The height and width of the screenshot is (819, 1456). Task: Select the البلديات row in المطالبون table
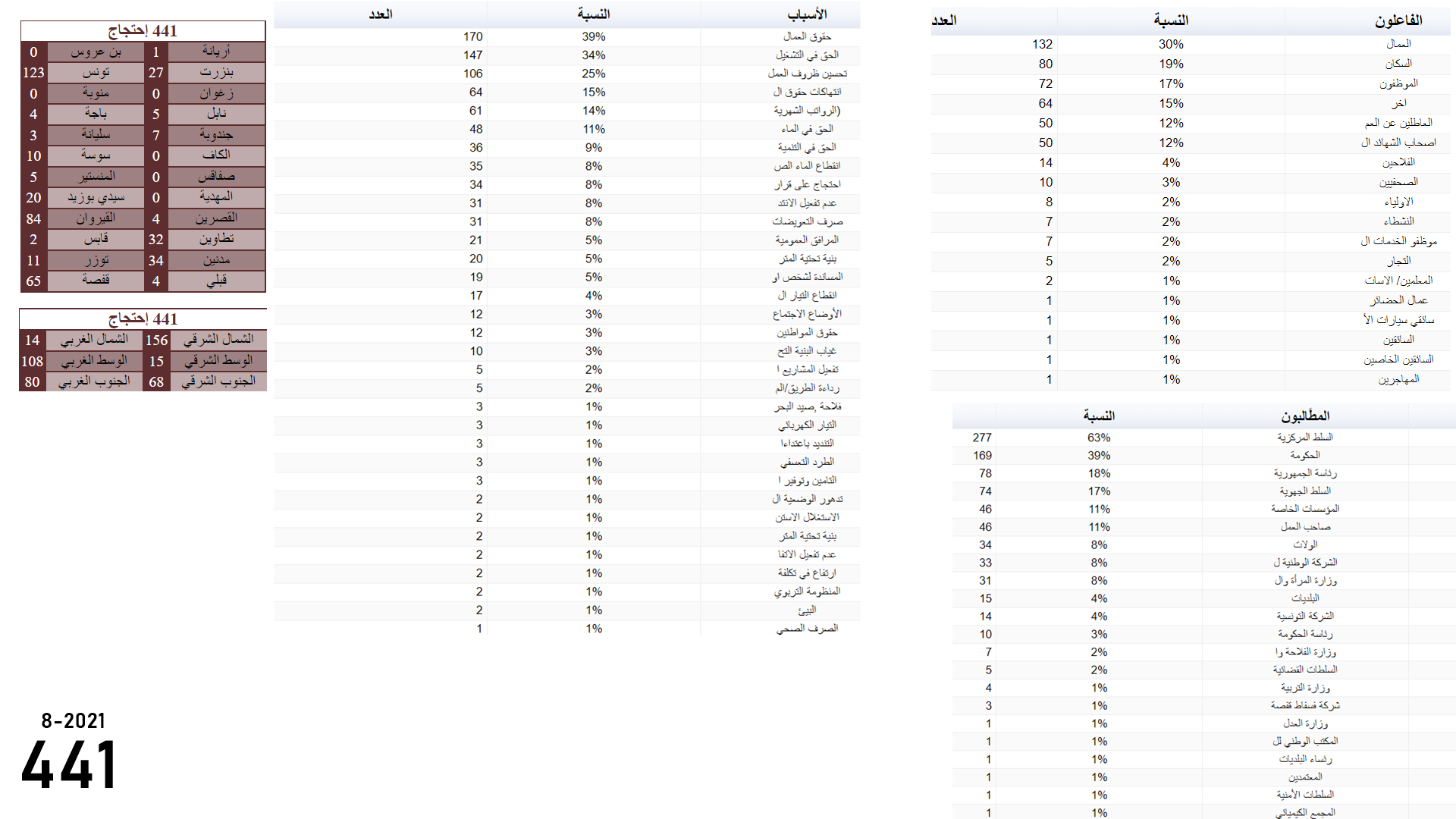coord(1304,598)
